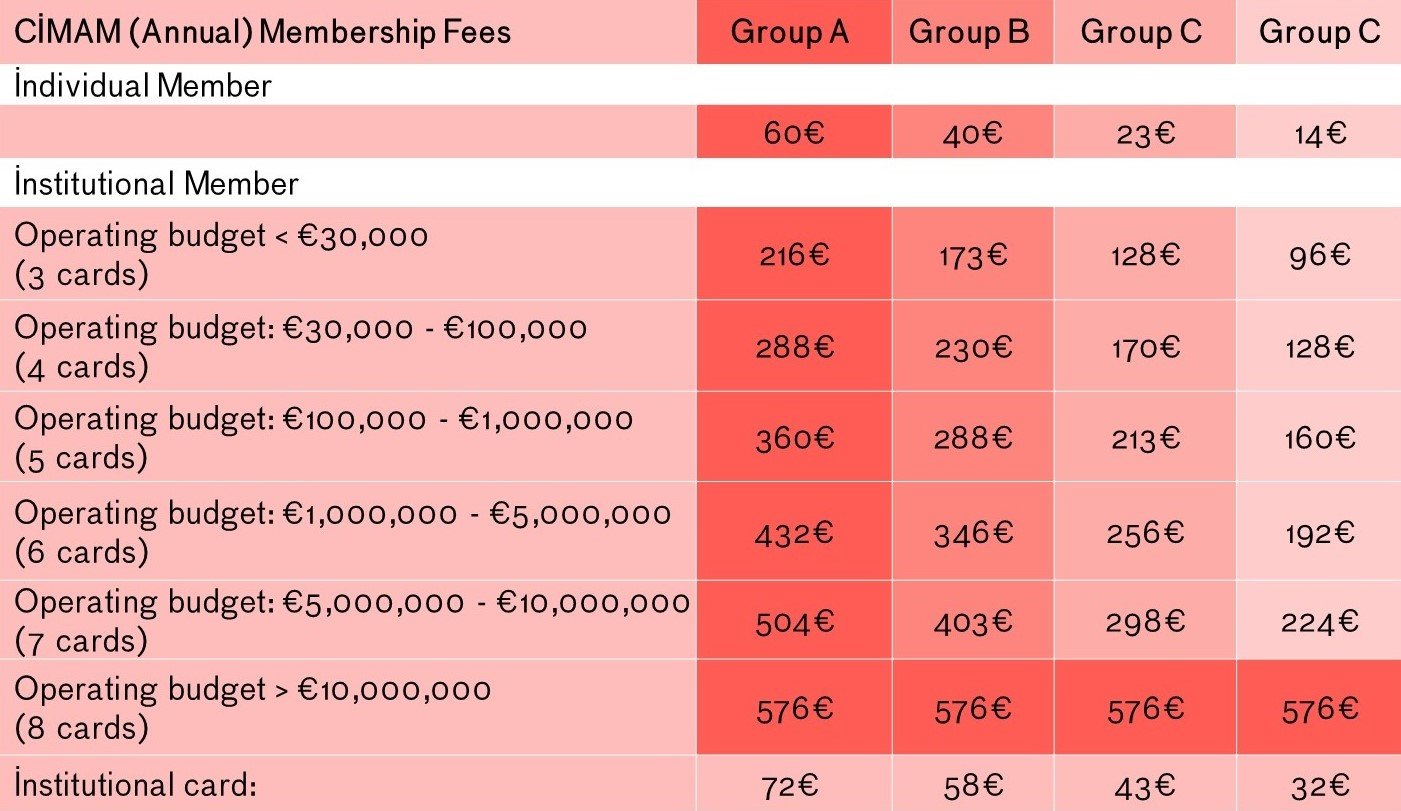Select the 256€ fee cell
The image size is (1401, 811).
pyautogui.click(x=1144, y=532)
